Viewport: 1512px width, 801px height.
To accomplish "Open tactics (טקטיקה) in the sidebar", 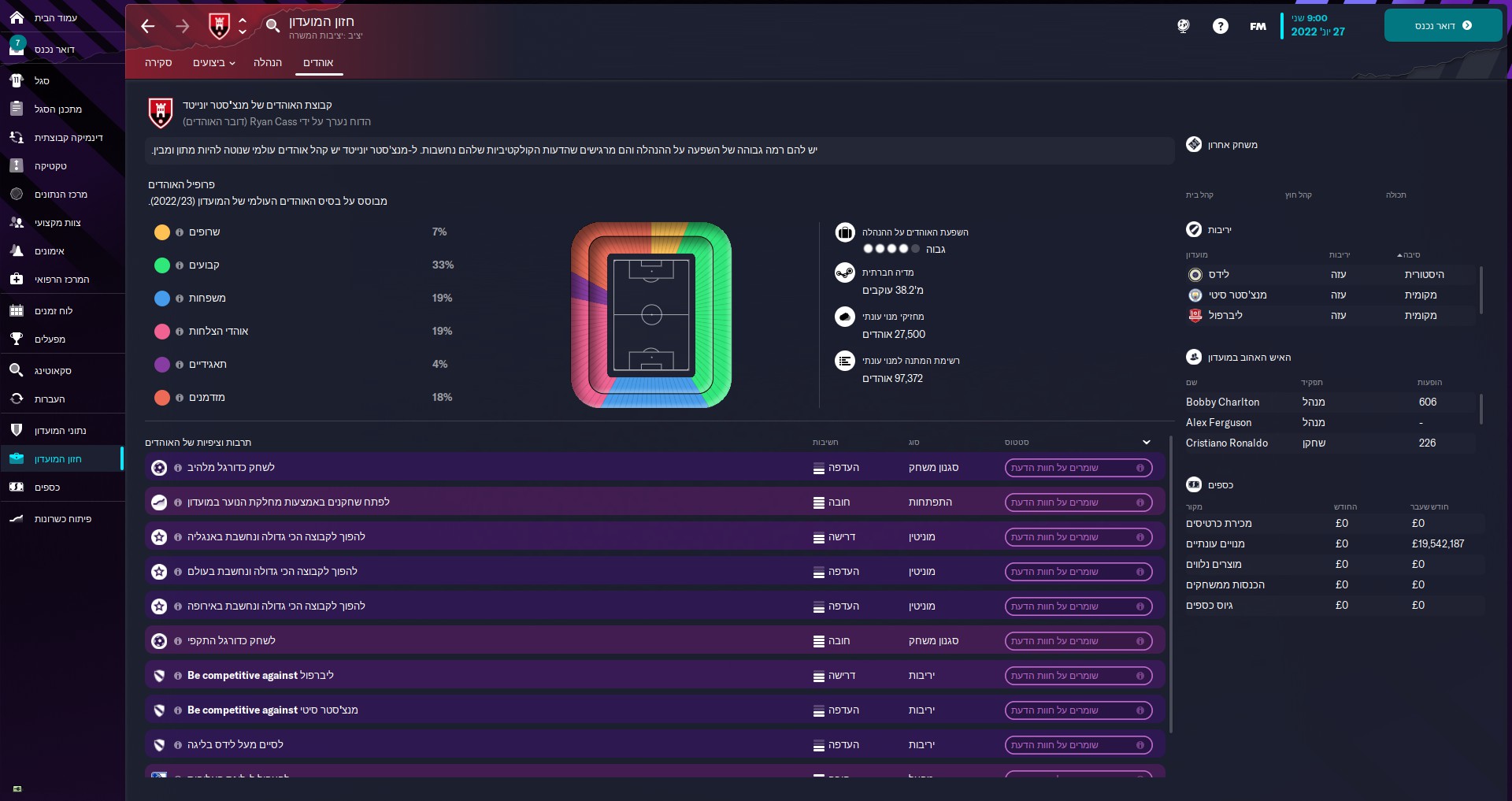I will pos(62,165).
